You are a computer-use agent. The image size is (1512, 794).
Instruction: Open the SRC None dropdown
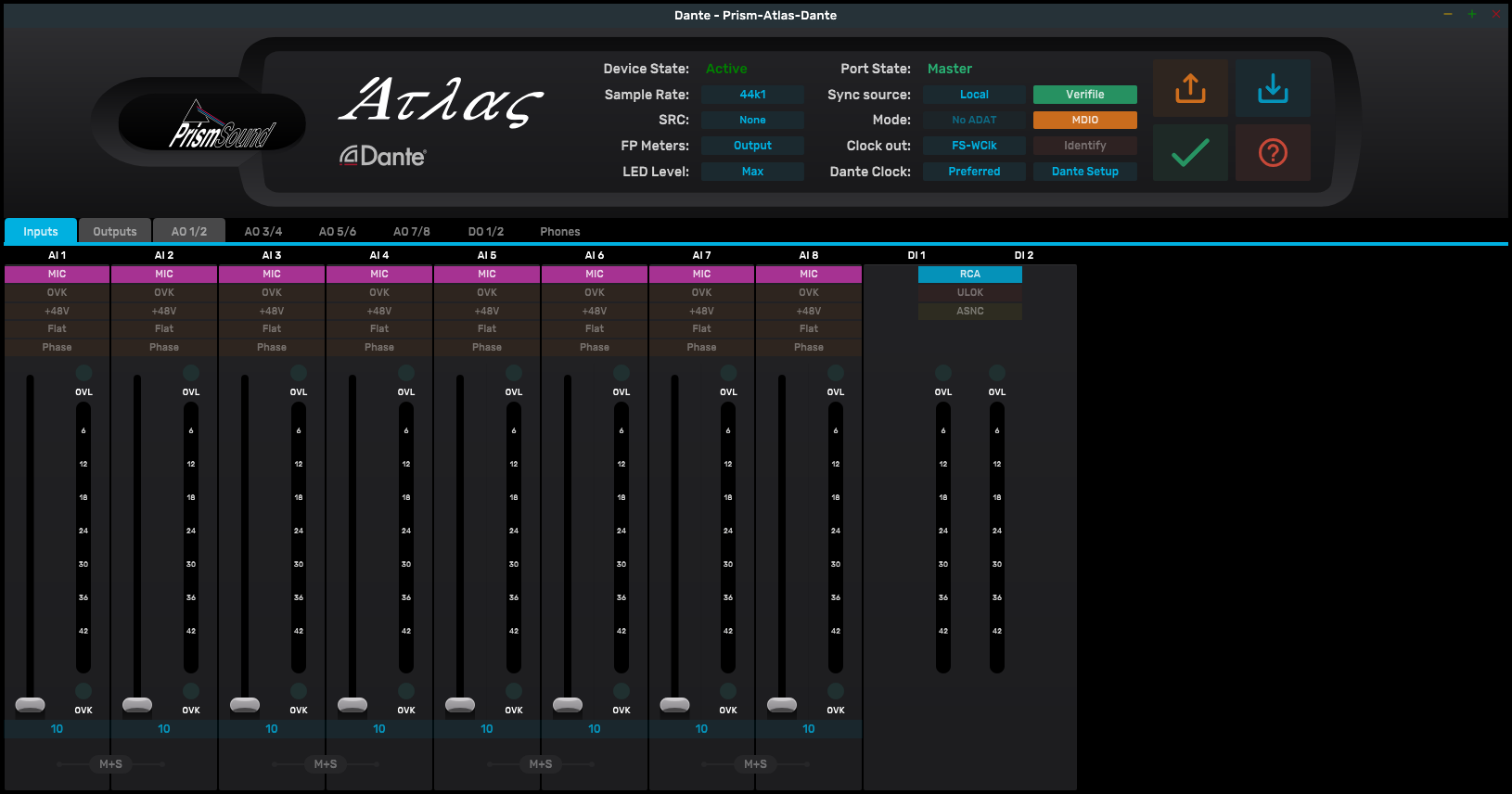752,120
